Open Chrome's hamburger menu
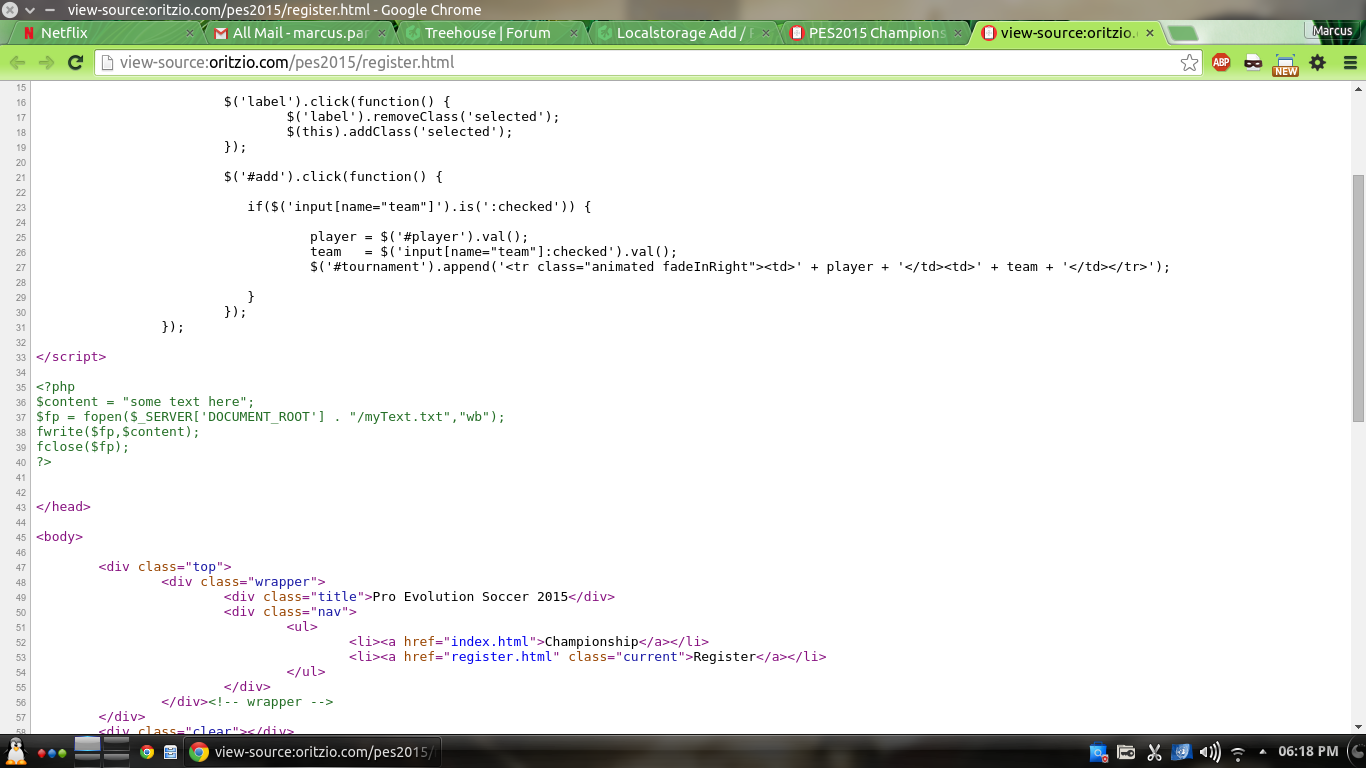 click(x=1350, y=62)
